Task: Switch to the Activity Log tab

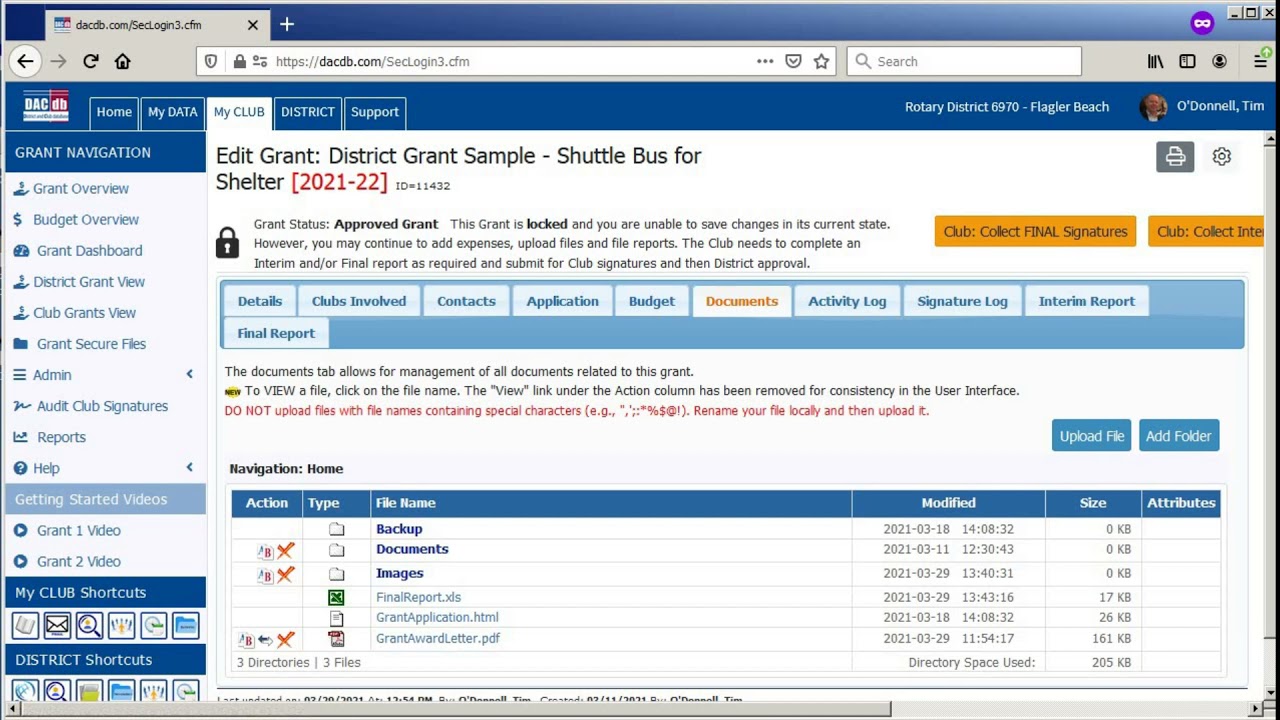Action: coord(847,301)
